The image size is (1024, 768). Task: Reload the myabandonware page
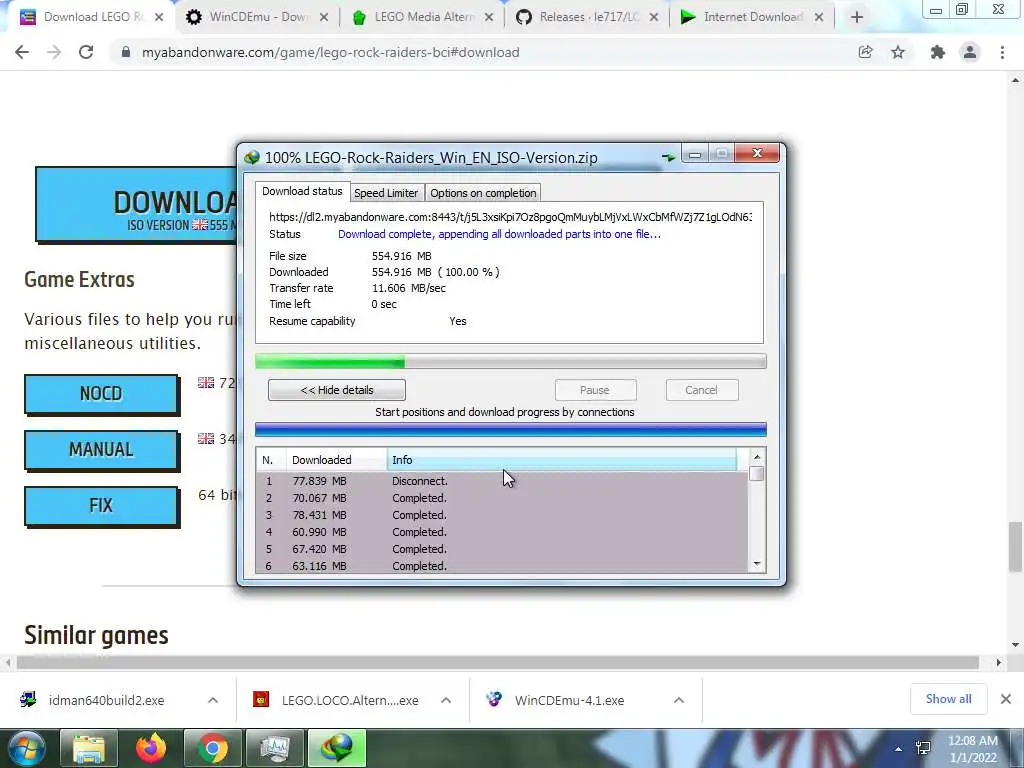[86, 52]
